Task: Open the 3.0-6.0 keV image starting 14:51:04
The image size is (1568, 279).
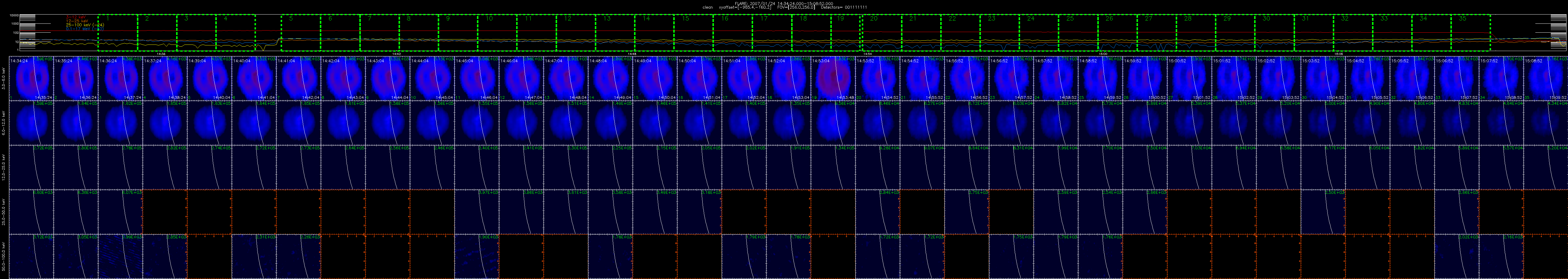Action: [x=744, y=79]
